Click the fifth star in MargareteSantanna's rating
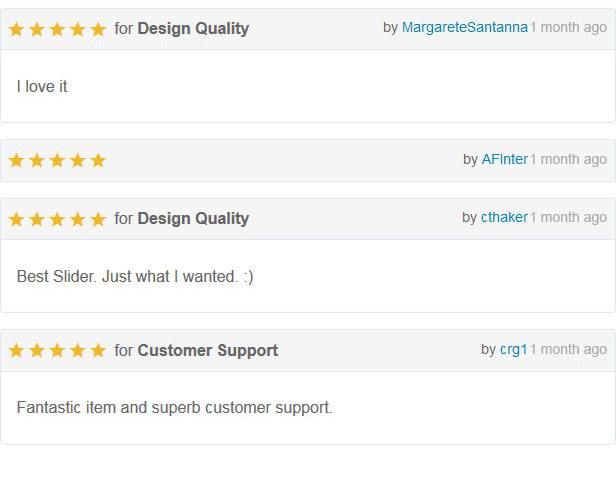The height and width of the screenshot is (489, 616). tap(98, 29)
